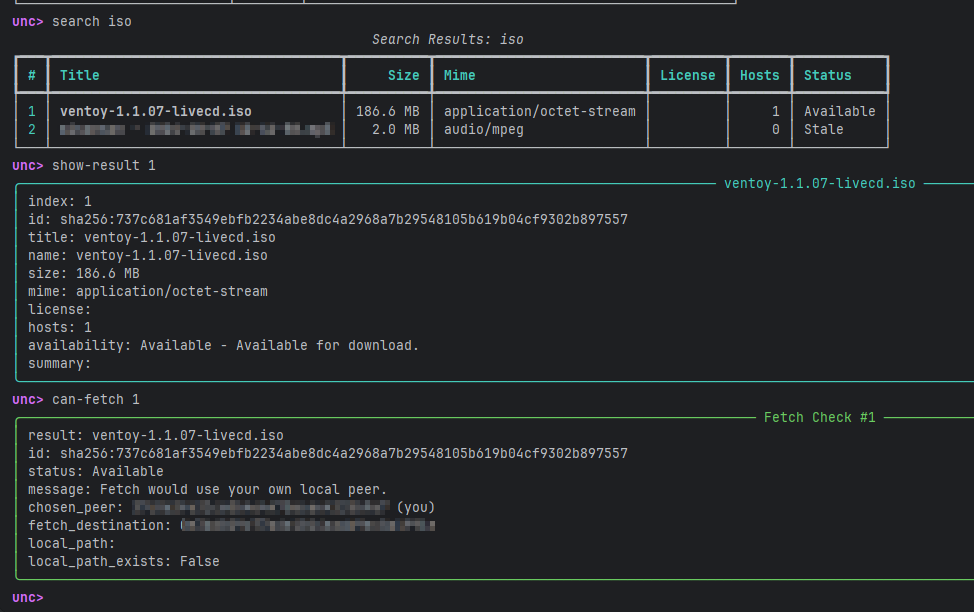Click the "Search Results: iso" heading
This screenshot has height=612, width=974.
coord(447,40)
